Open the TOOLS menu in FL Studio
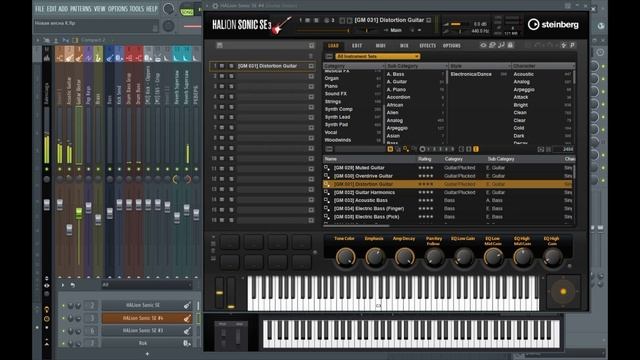The image size is (640, 360). point(137,9)
